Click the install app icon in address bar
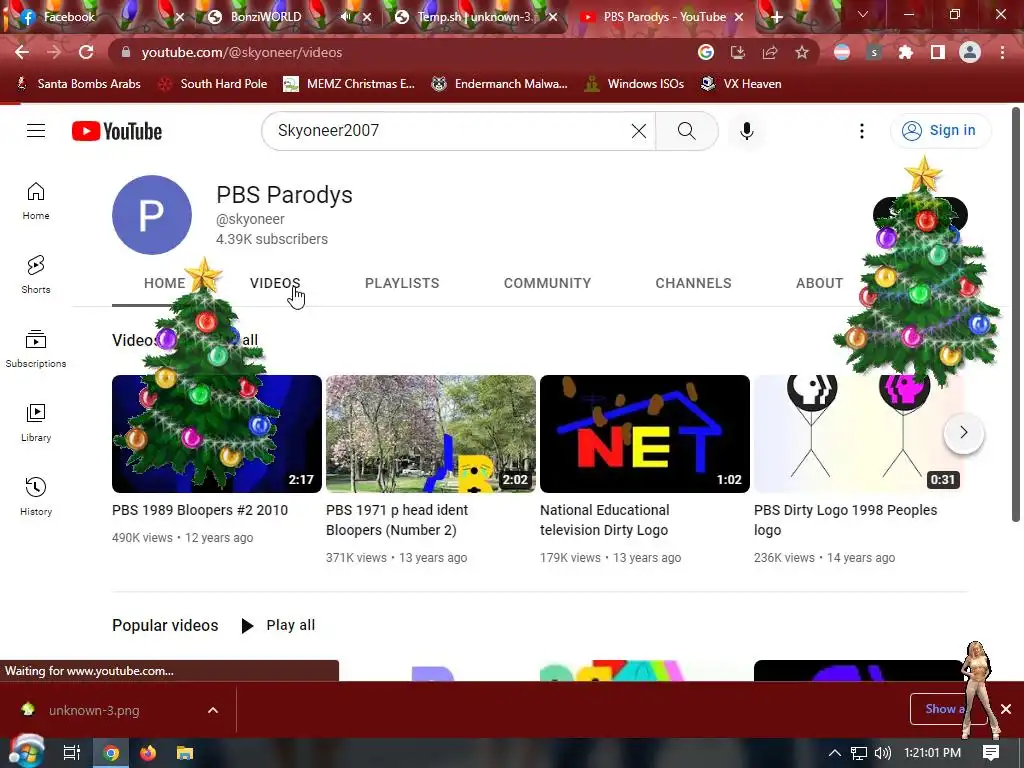The width and height of the screenshot is (1024, 768). click(737, 52)
